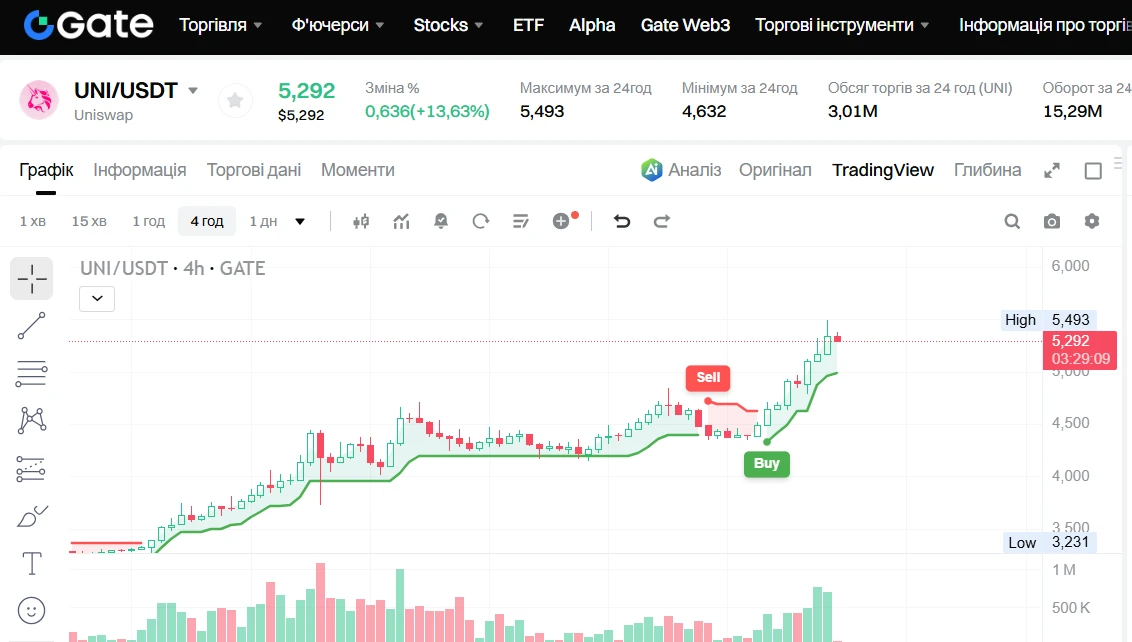
Task: Open the Ф'ючерси menu
Action: [337, 25]
